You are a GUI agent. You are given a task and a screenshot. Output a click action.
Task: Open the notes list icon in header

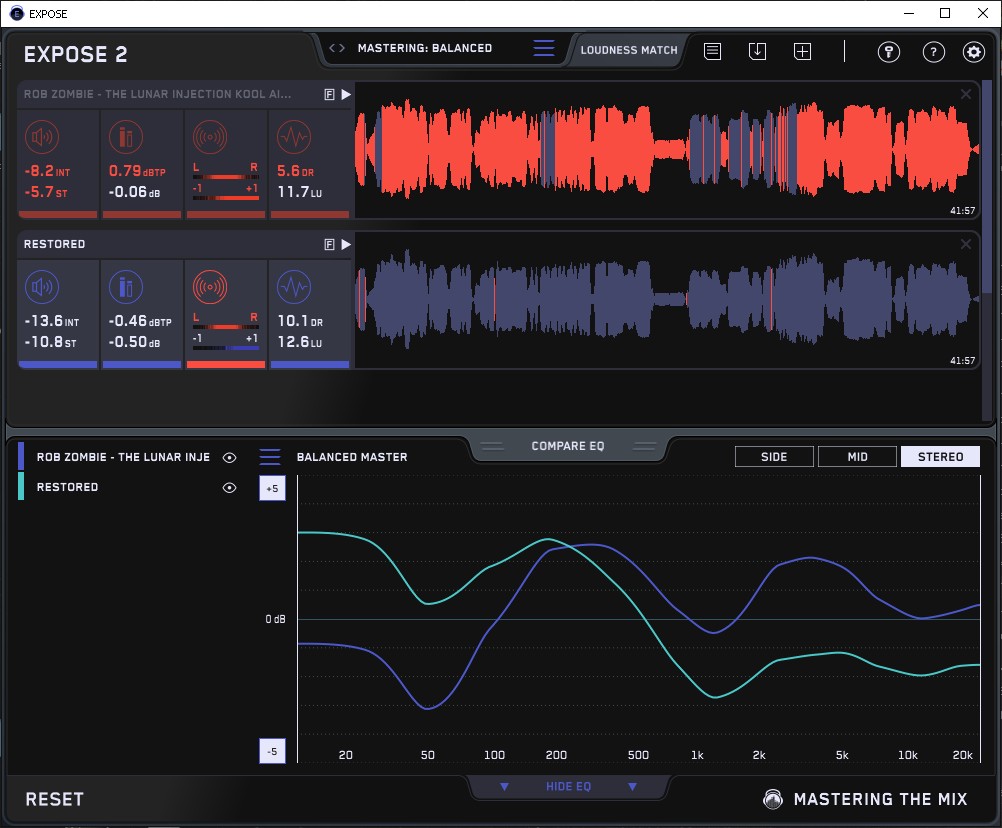(712, 51)
